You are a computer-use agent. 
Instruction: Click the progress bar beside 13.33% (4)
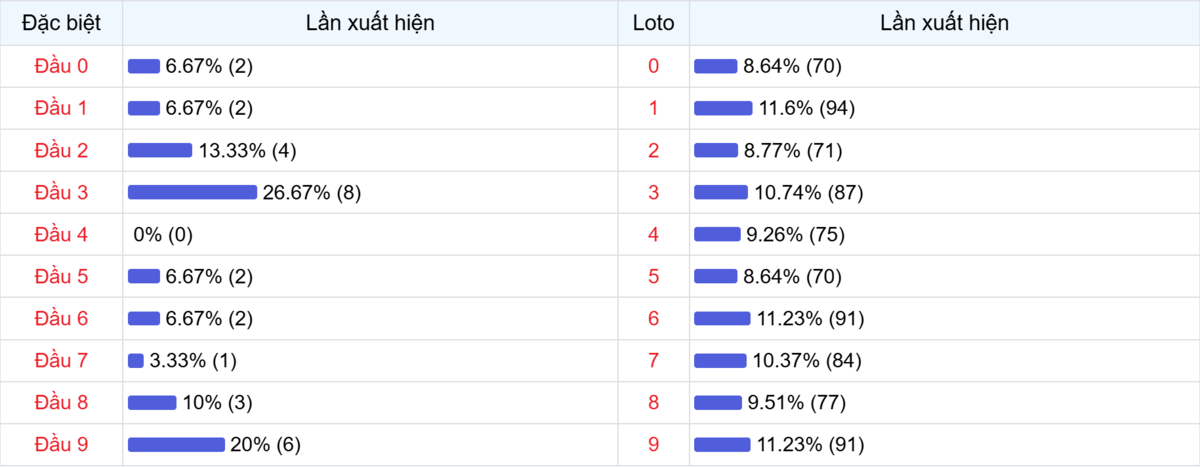(160, 150)
